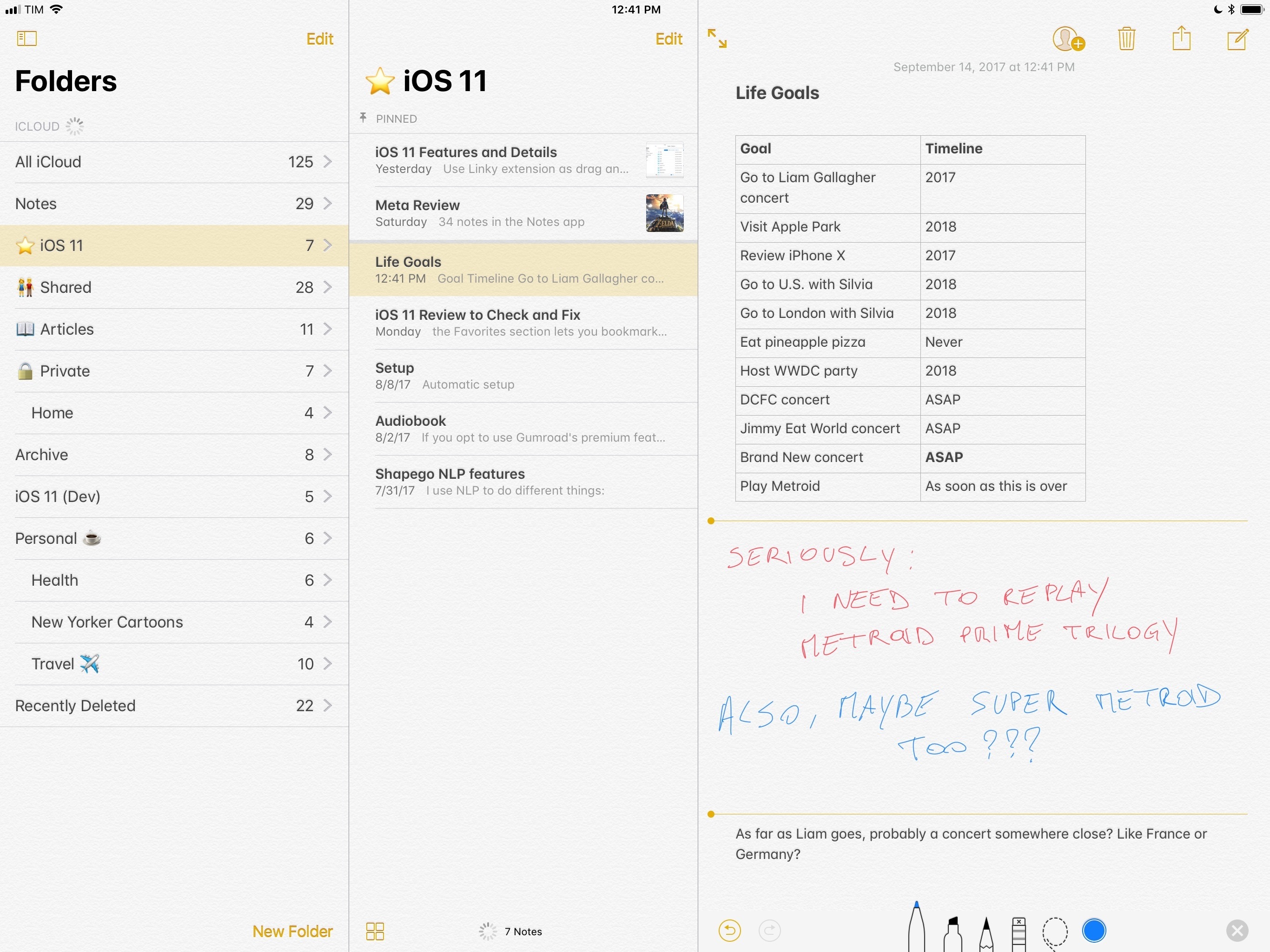The image size is (1270, 952).
Task: Open the Health subfolder
Action: click(x=174, y=581)
